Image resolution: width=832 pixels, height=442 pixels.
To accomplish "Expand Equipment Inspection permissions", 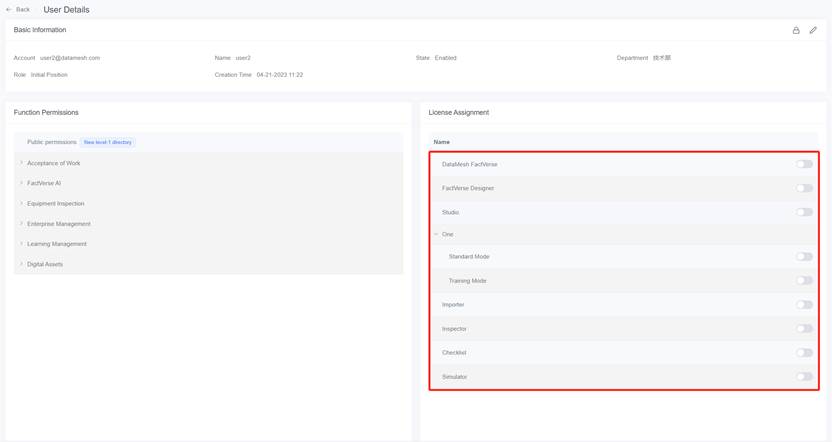I will coord(21,203).
